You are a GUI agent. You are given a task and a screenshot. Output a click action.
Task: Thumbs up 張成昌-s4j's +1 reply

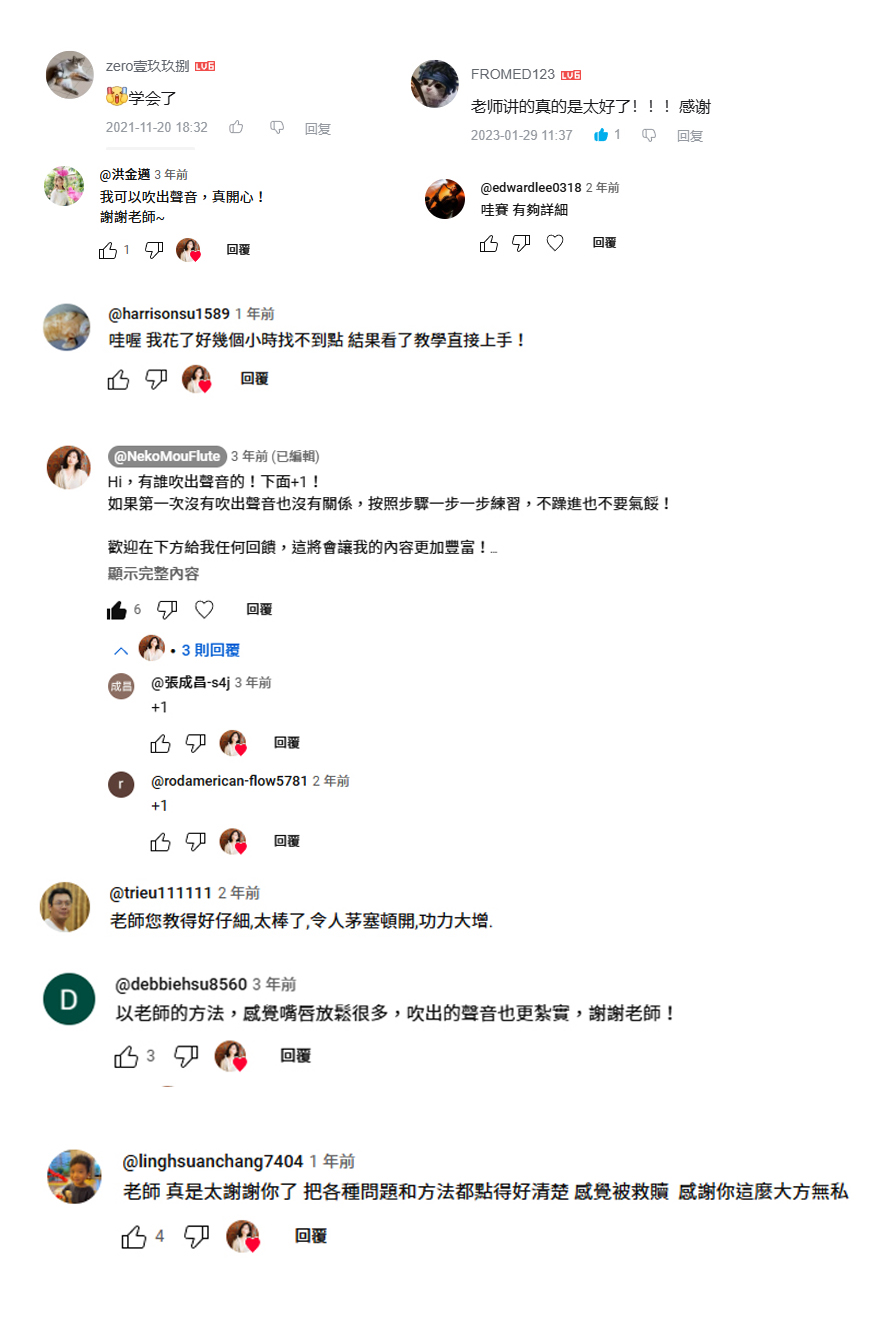click(x=160, y=743)
